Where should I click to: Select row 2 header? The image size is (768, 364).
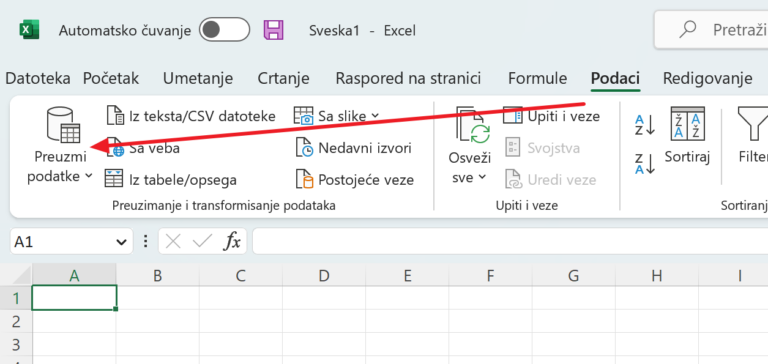(x=16, y=321)
